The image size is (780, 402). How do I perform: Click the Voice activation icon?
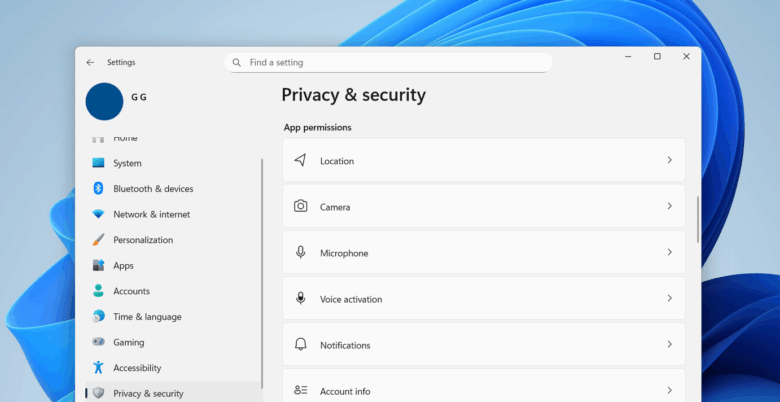point(300,299)
